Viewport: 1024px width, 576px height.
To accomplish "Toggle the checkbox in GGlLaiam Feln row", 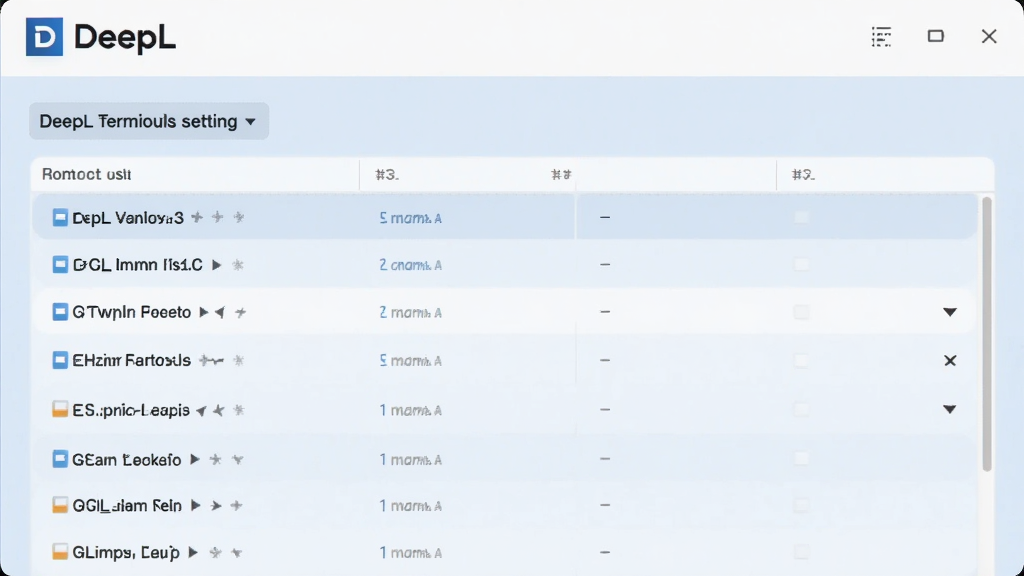I will pyautogui.click(x=801, y=505).
